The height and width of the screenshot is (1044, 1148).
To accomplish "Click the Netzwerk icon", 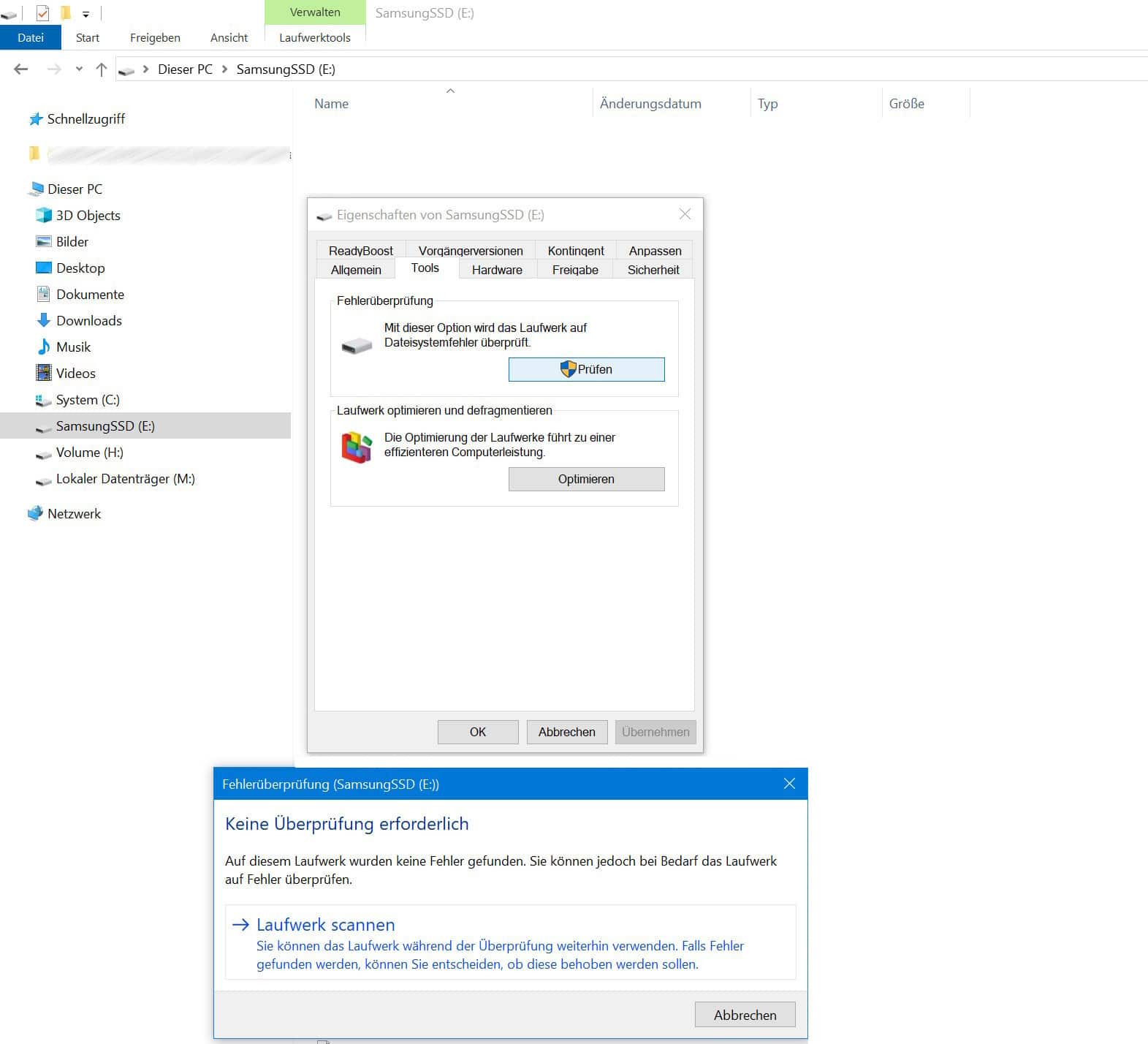I will point(35,514).
